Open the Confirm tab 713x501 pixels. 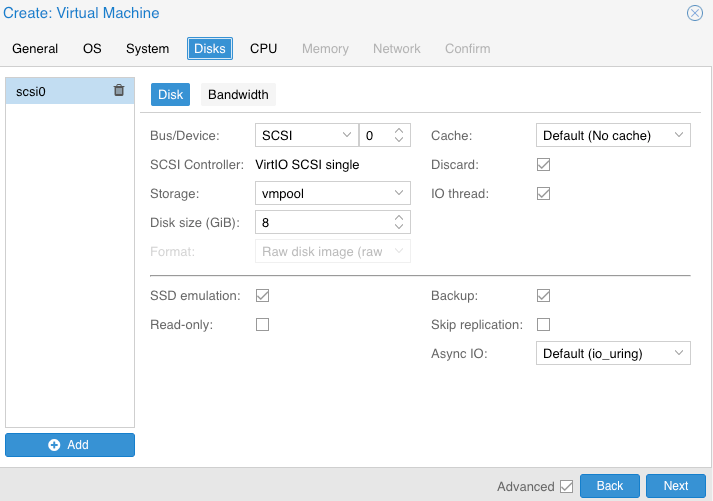tap(467, 49)
